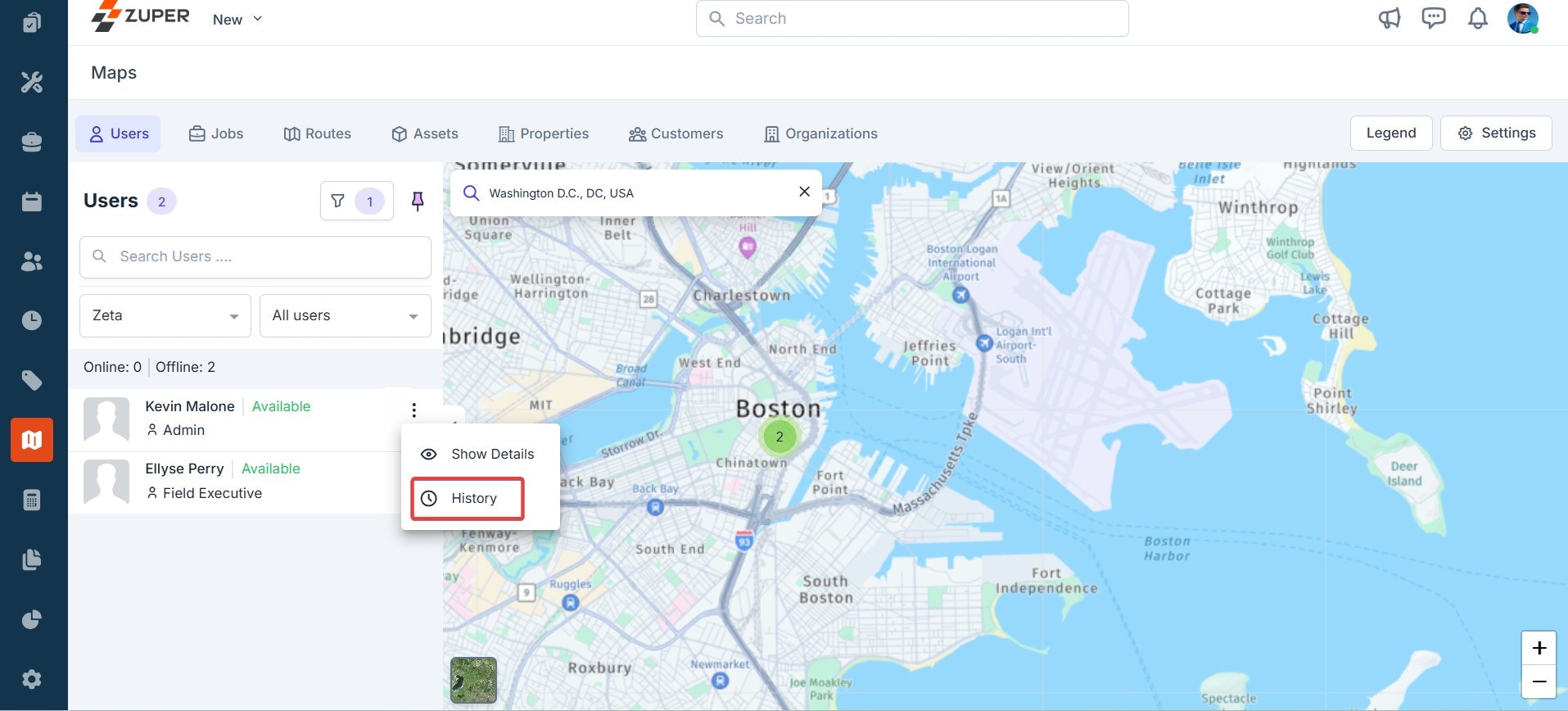Open the users filter button

pos(357,201)
